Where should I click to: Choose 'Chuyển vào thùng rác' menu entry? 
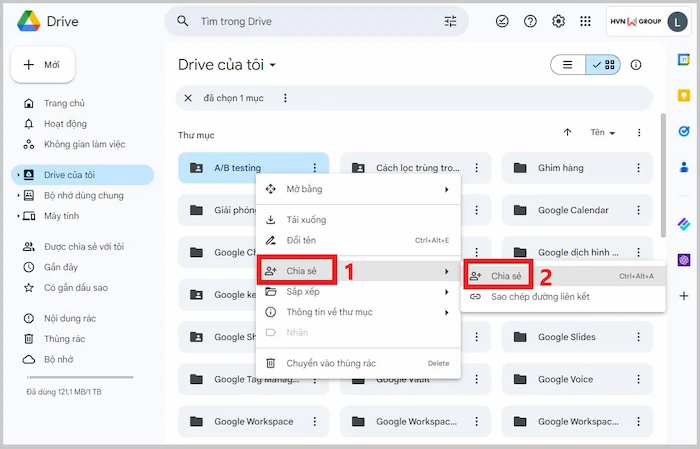[358, 363]
